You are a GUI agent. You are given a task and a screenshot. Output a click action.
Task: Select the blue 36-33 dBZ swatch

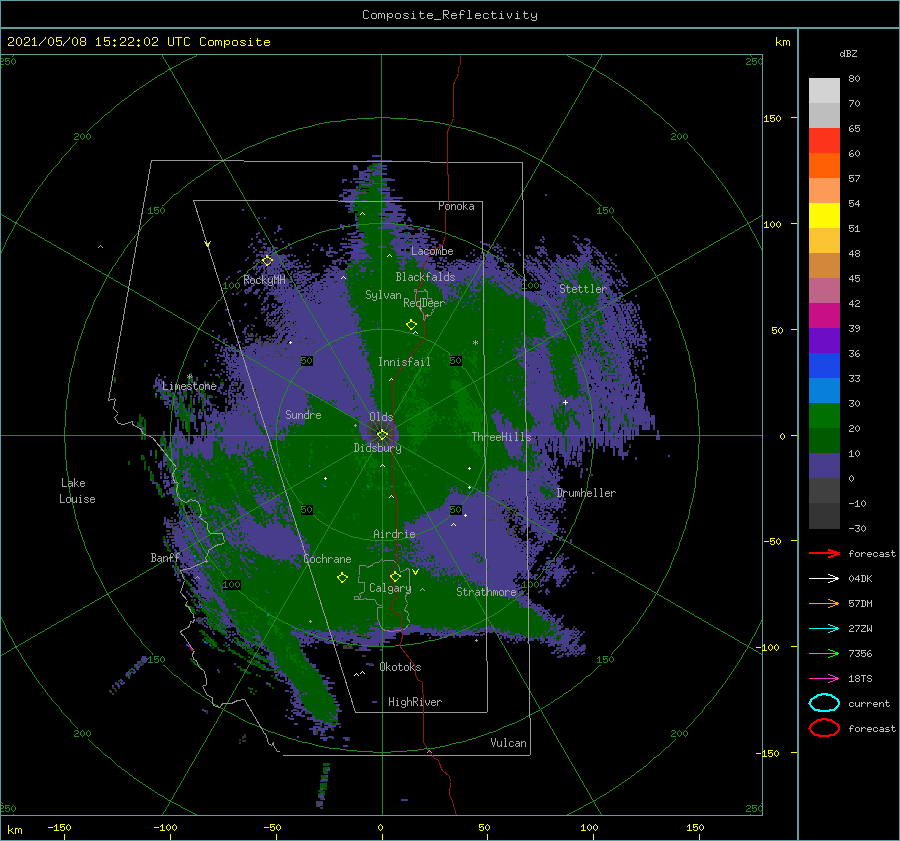[x=824, y=365]
